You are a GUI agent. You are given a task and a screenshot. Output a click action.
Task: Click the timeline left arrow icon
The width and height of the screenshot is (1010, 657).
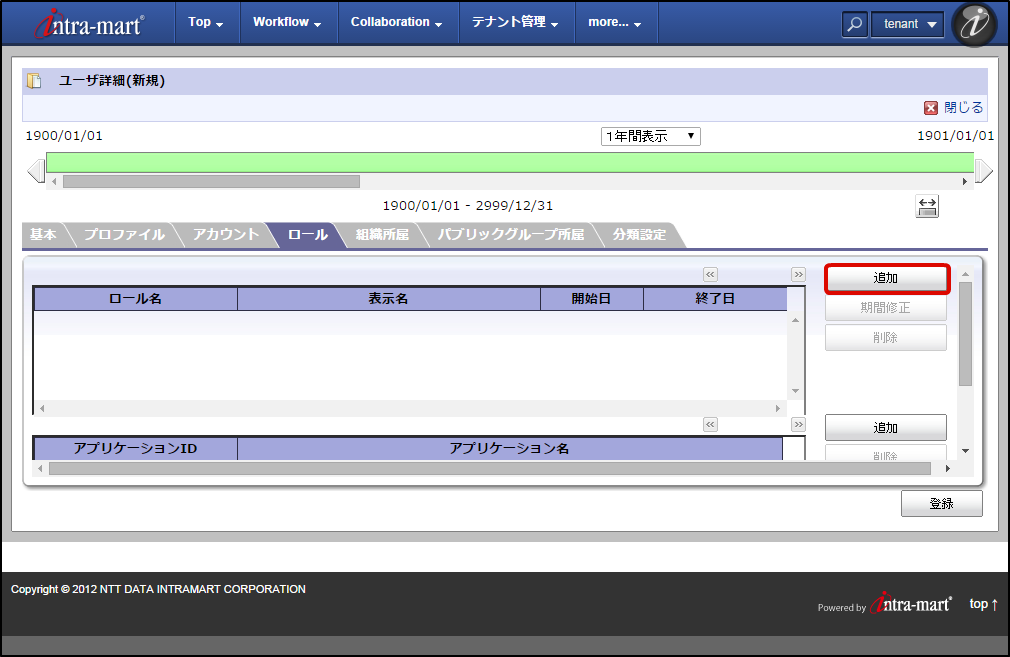pos(36,171)
